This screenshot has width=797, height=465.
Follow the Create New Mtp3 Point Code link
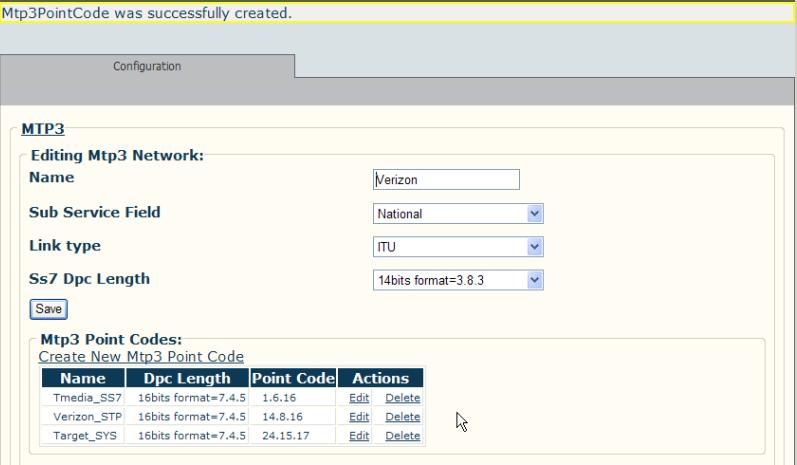(x=141, y=356)
